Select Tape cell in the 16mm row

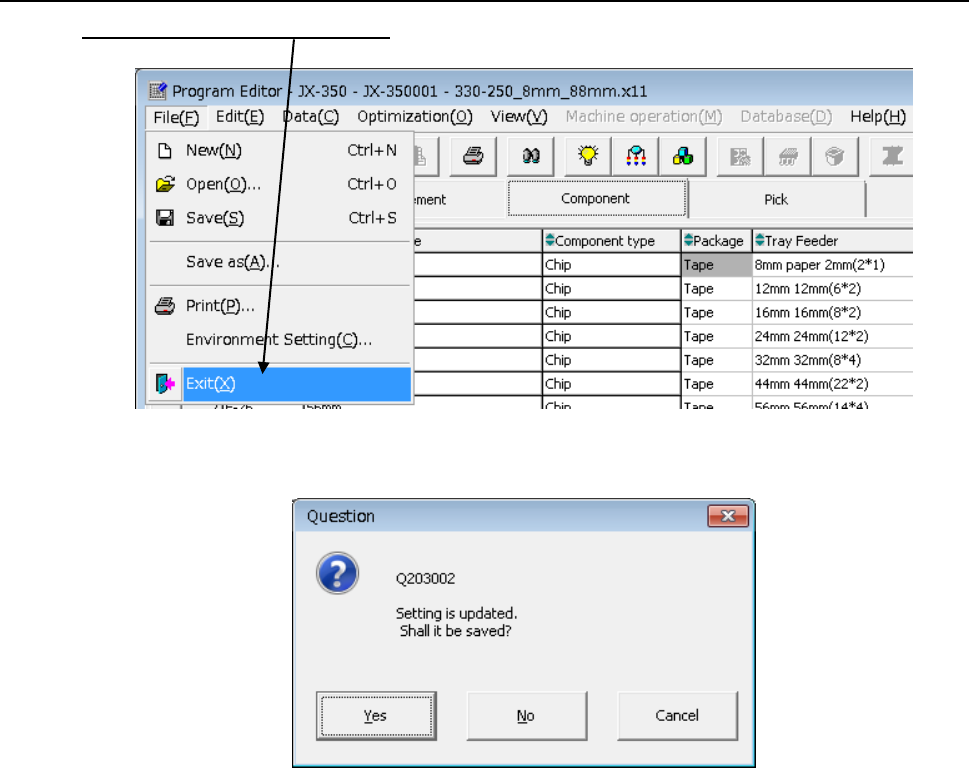coord(716,313)
